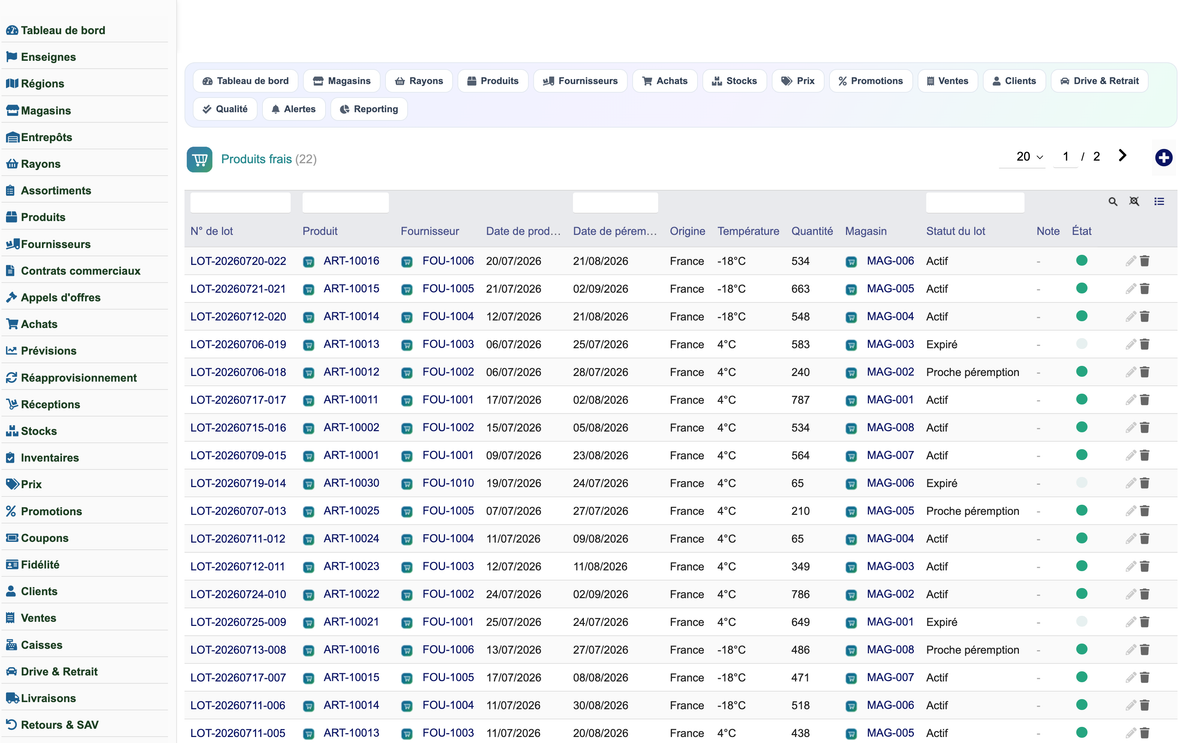This screenshot has height=743, width=1200.
Task: Open Réapprovisionnement in the sidebar
Action: point(78,378)
